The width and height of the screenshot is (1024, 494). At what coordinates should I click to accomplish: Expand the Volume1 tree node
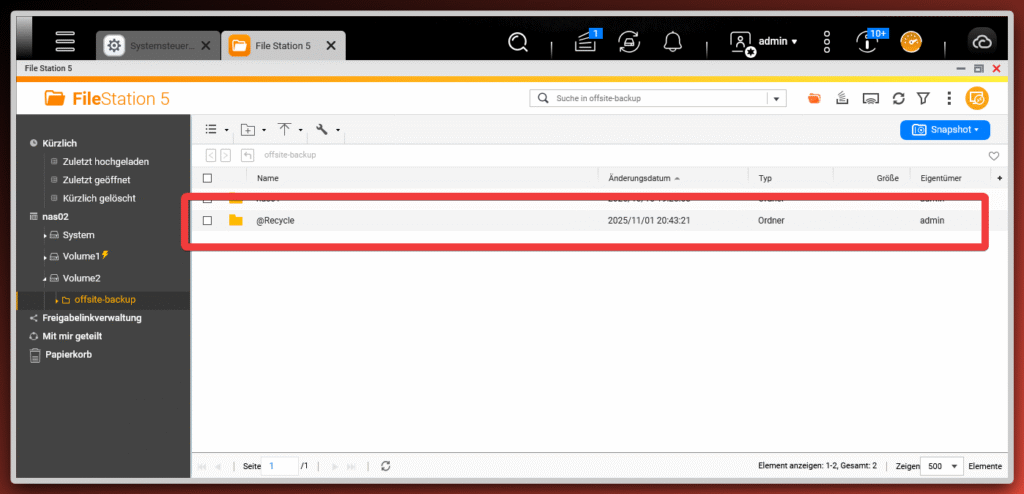point(46,257)
